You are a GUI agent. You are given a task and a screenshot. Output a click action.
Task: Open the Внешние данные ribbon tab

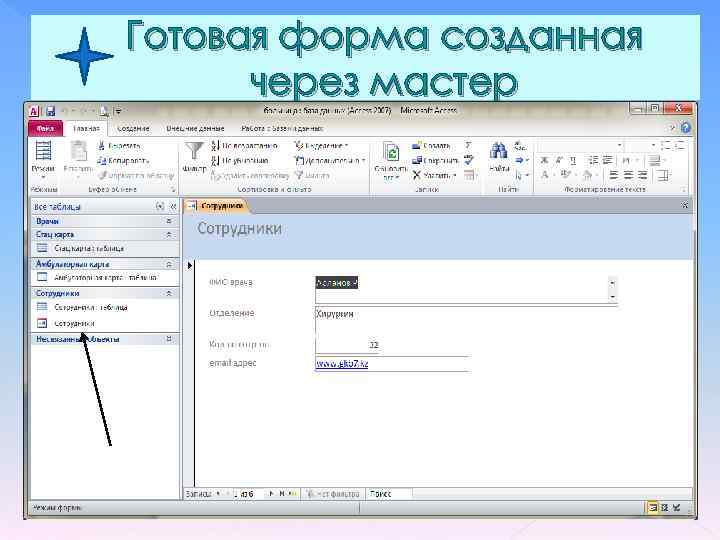tap(195, 129)
